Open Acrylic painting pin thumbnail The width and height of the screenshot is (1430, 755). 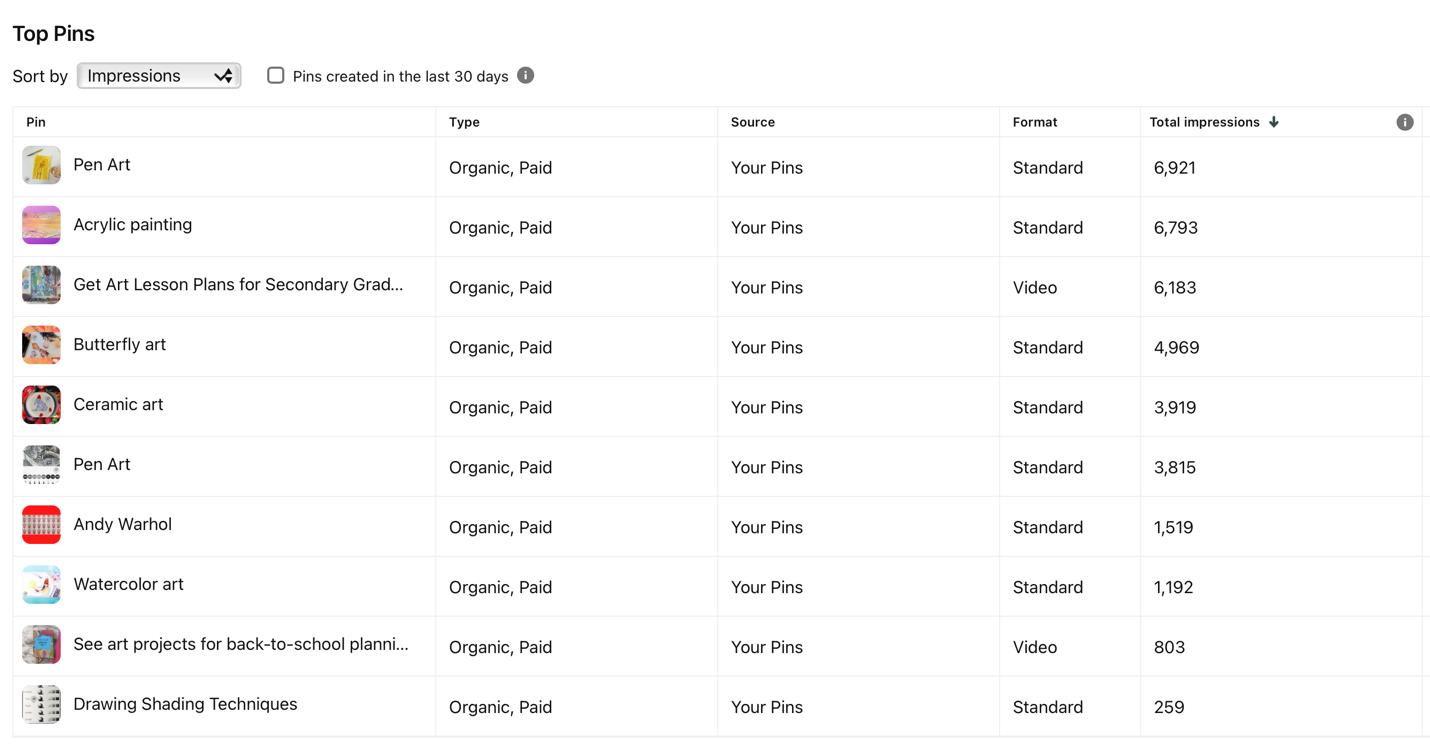(42, 225)
